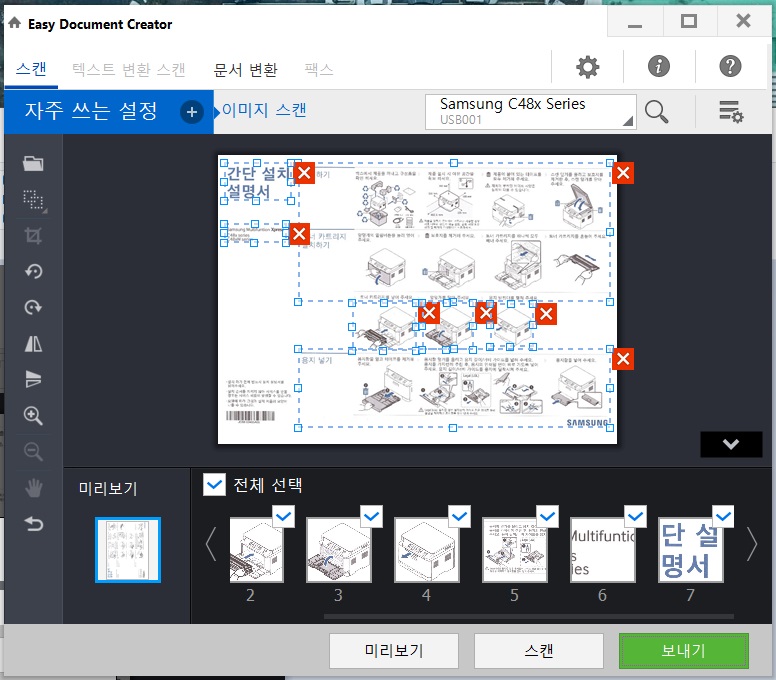The width and height of the screenshot is (776, 680).
Task: Select thumbnail image number 2
Action: pos(256,549)
